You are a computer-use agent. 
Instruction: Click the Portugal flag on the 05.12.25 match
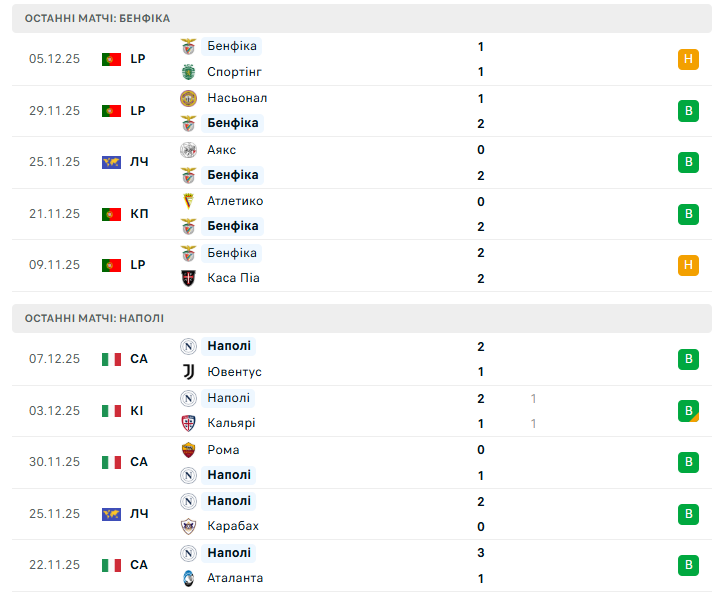[x=111, y=59]
